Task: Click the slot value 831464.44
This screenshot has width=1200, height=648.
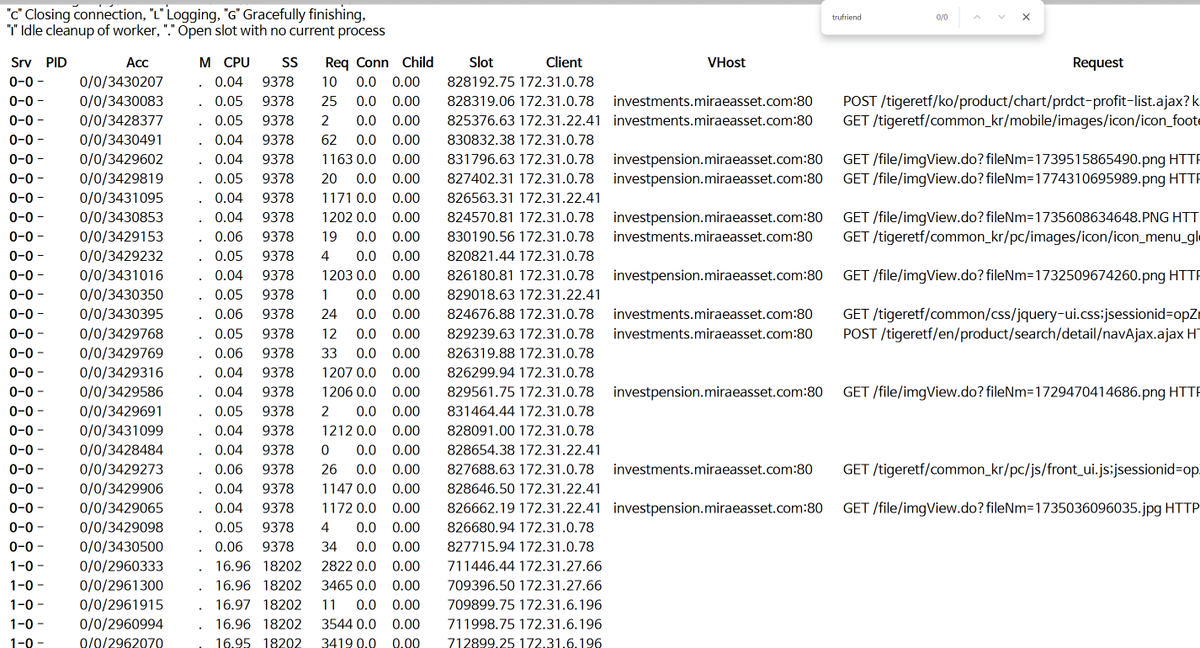Action: tap(480, 411)
